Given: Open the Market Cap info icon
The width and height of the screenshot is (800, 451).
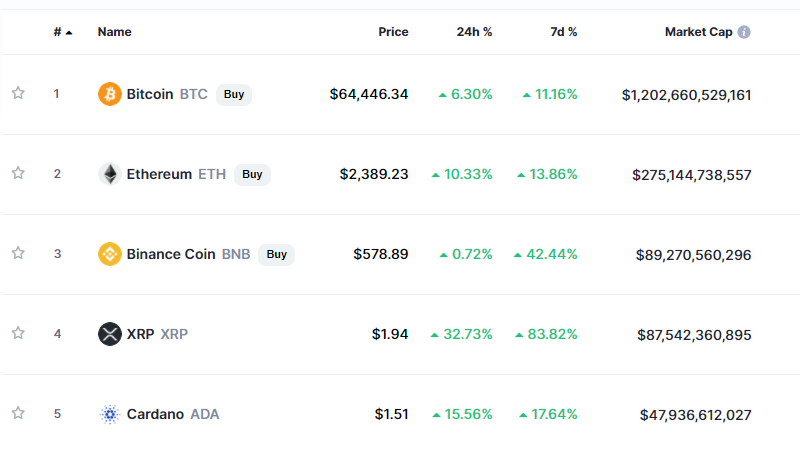Looking at the screenshot, I should pos(744,32).
